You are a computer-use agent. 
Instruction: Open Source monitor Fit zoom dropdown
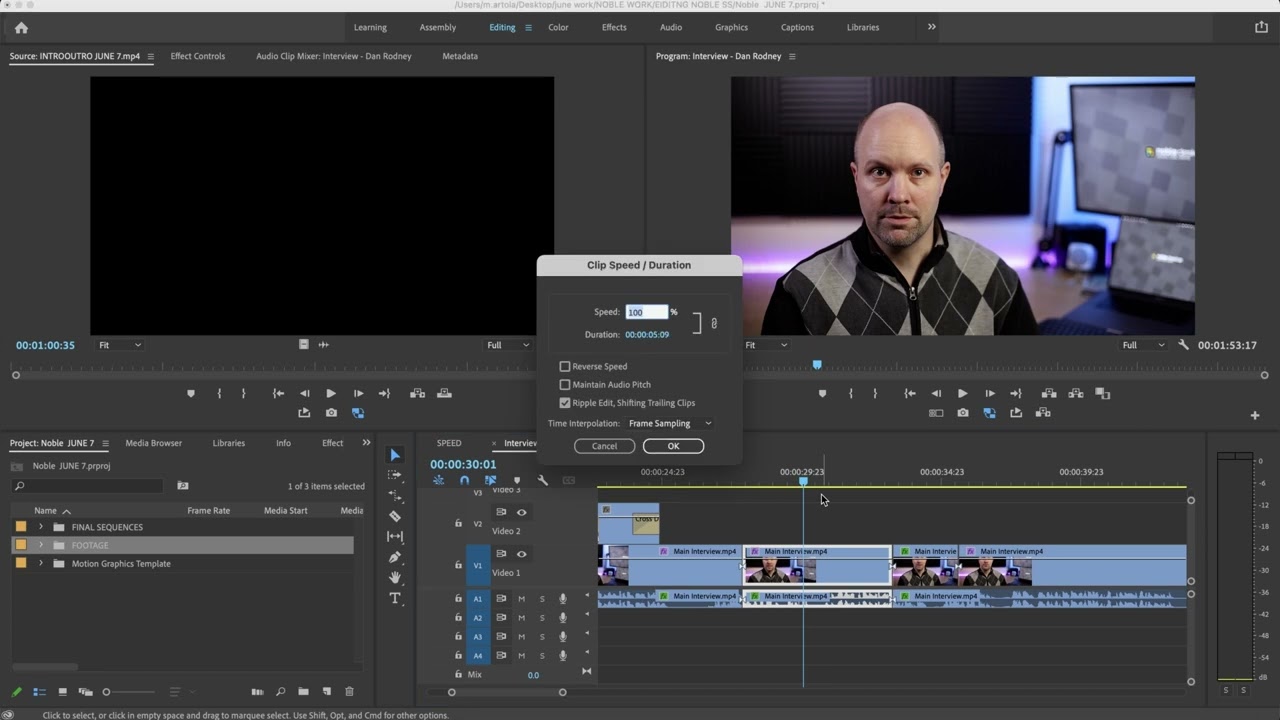pos(120,345)
